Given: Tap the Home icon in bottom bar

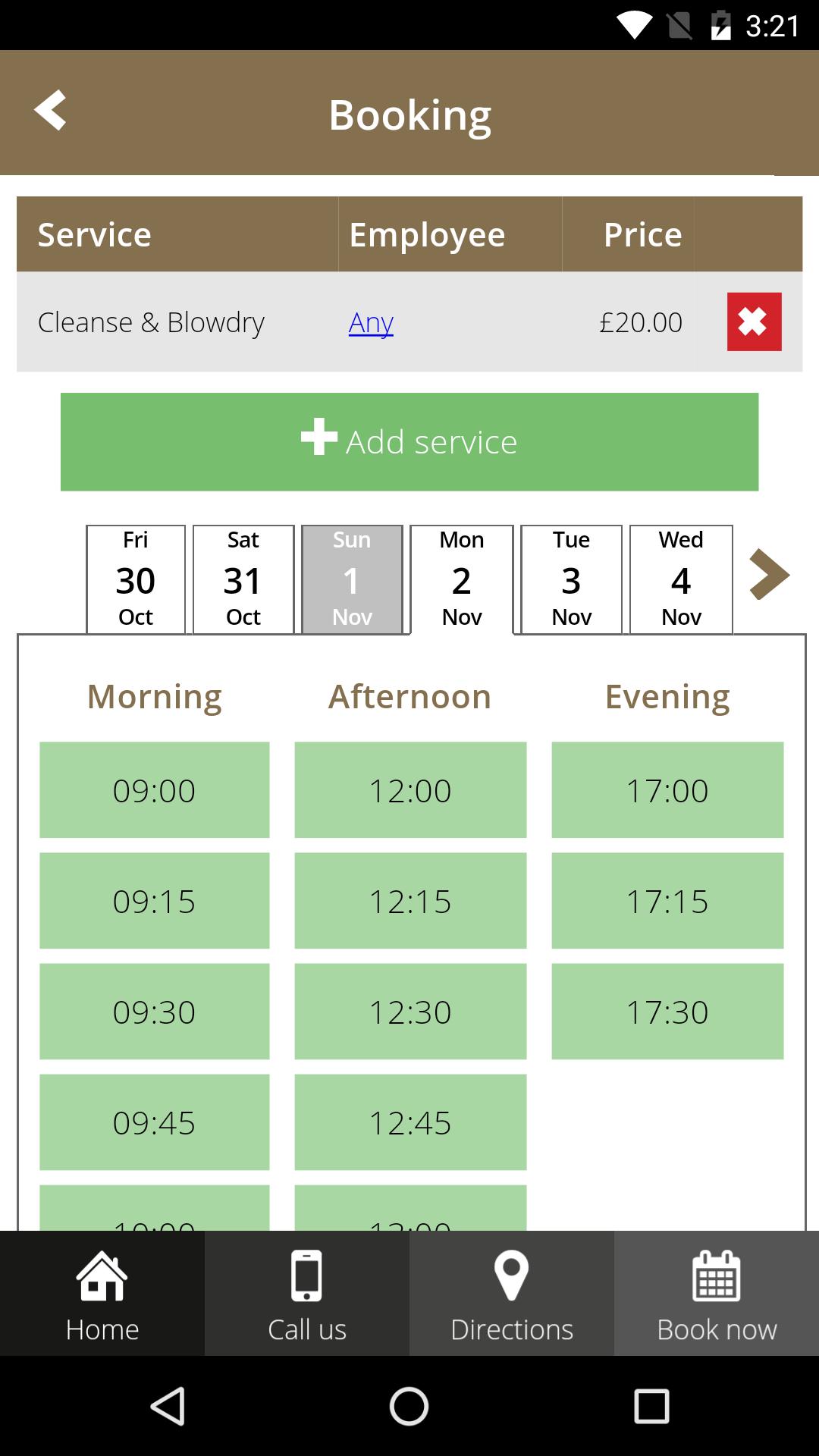Looking at the screenshot, I should (102, 1276).
